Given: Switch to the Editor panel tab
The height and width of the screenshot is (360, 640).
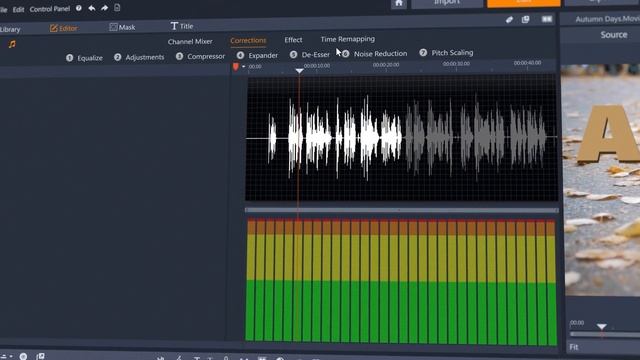Looking at the screenshot, I should [x=64, y=28].
